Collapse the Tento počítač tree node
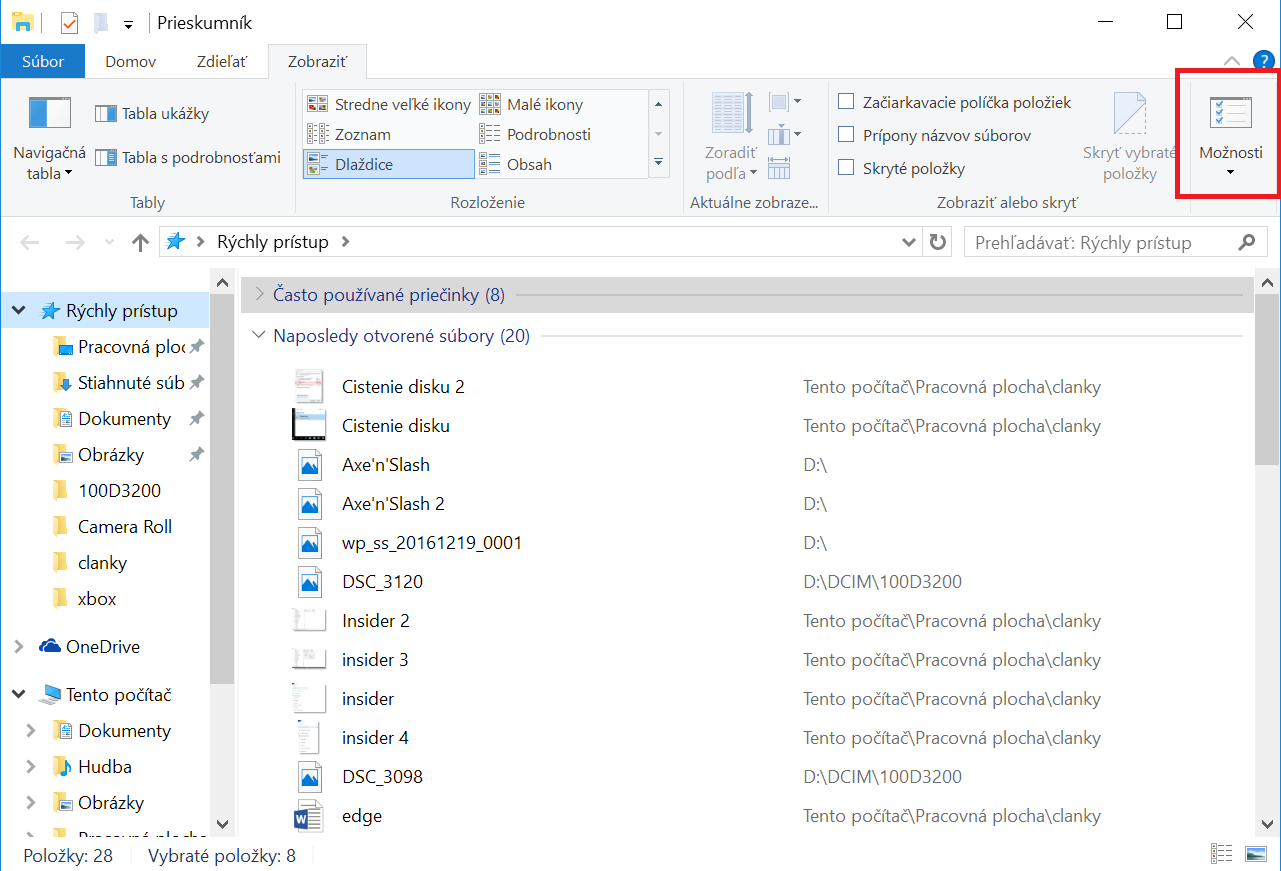 pos(18,695)
